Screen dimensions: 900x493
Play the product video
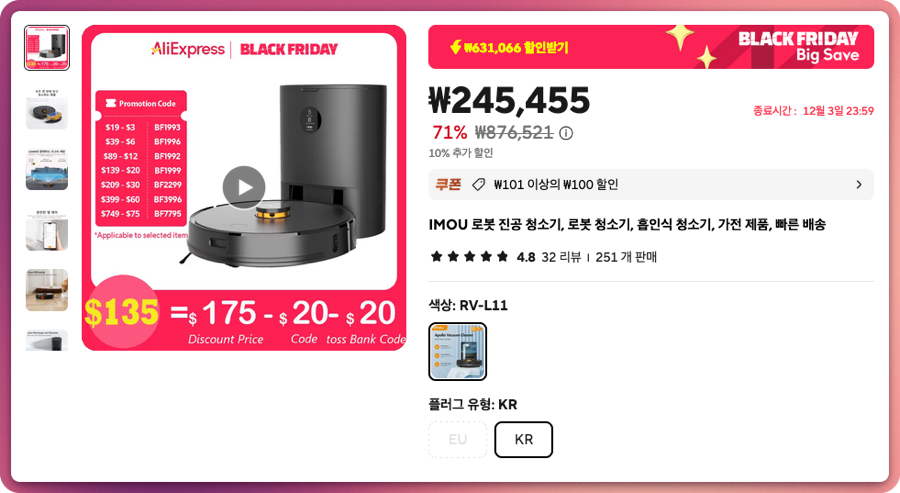[x=244, y=187]
